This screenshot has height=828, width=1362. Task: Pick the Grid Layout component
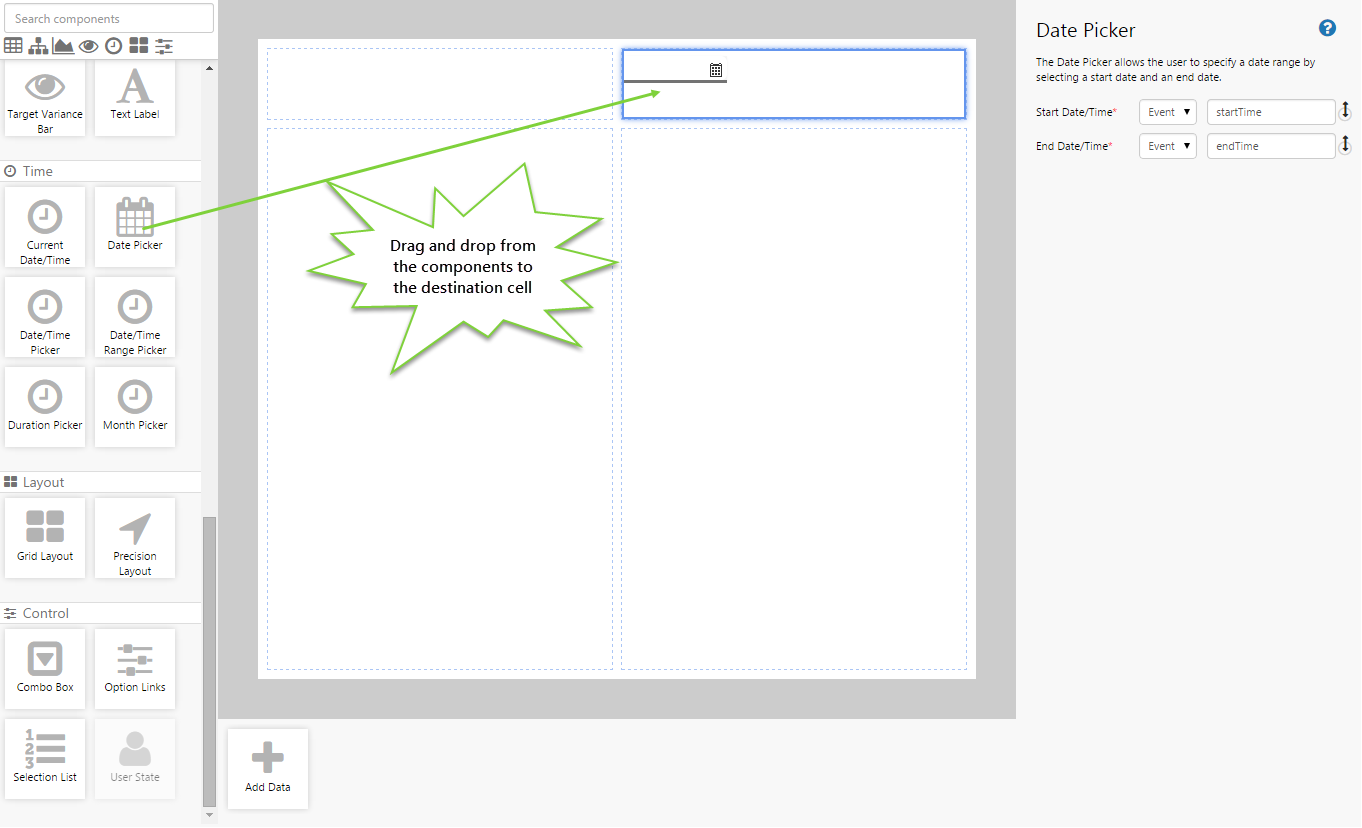(x=45, y=538)
